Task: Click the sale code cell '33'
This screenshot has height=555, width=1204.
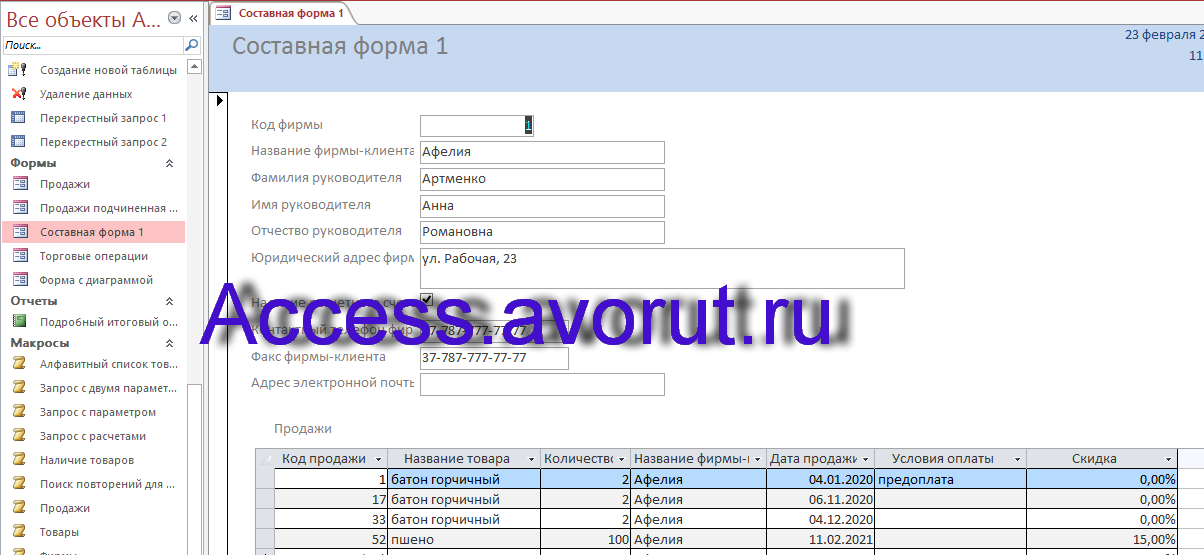Action: (x=331, y=519)
